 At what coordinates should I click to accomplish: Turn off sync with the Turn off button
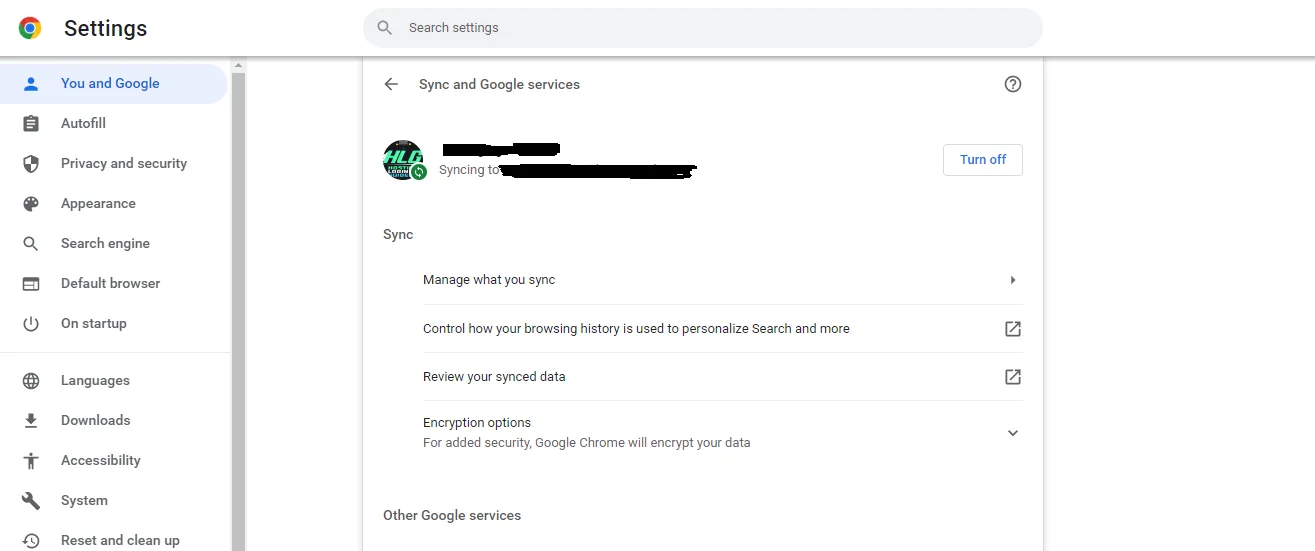[983, 160]
